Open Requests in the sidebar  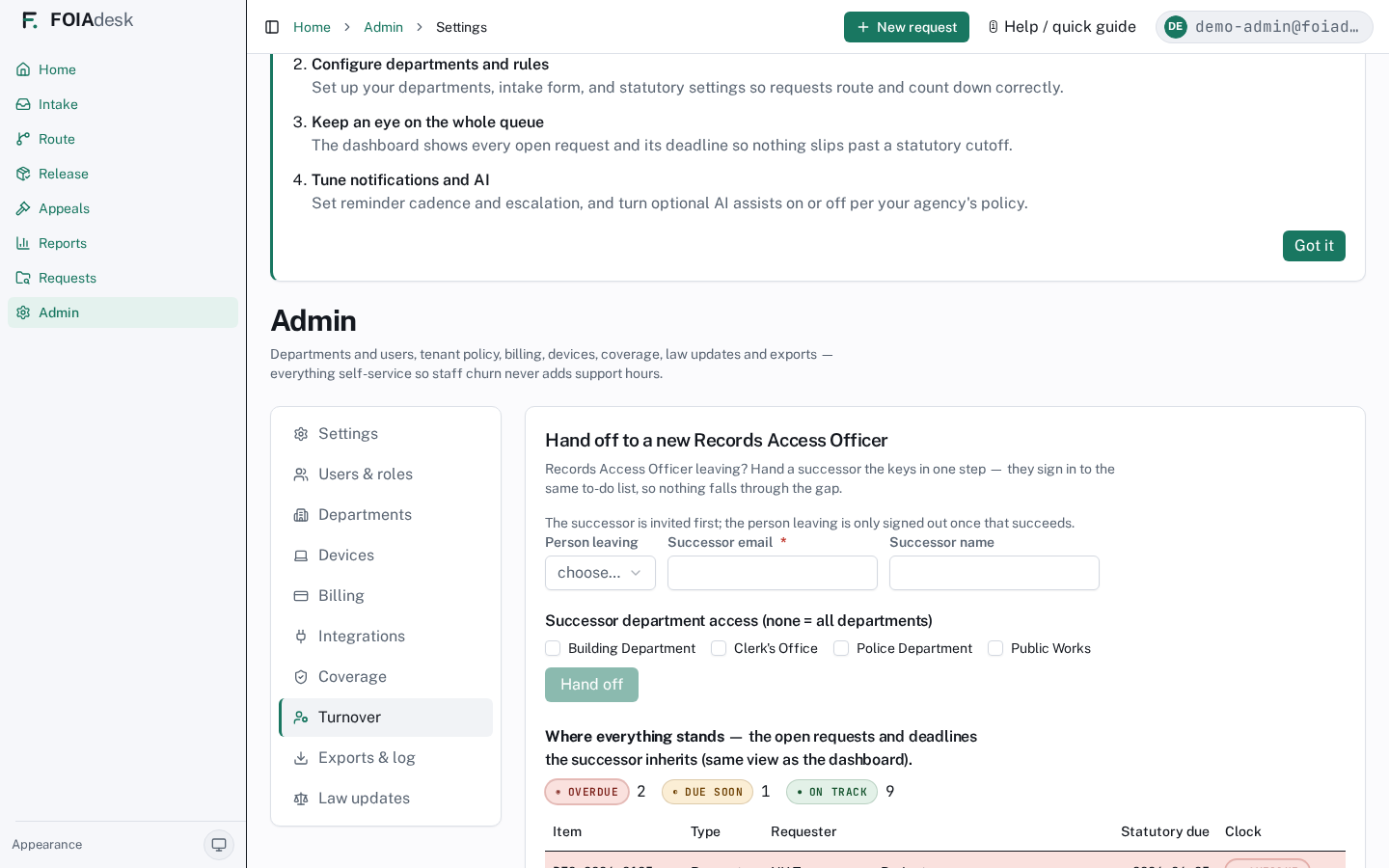123,278
